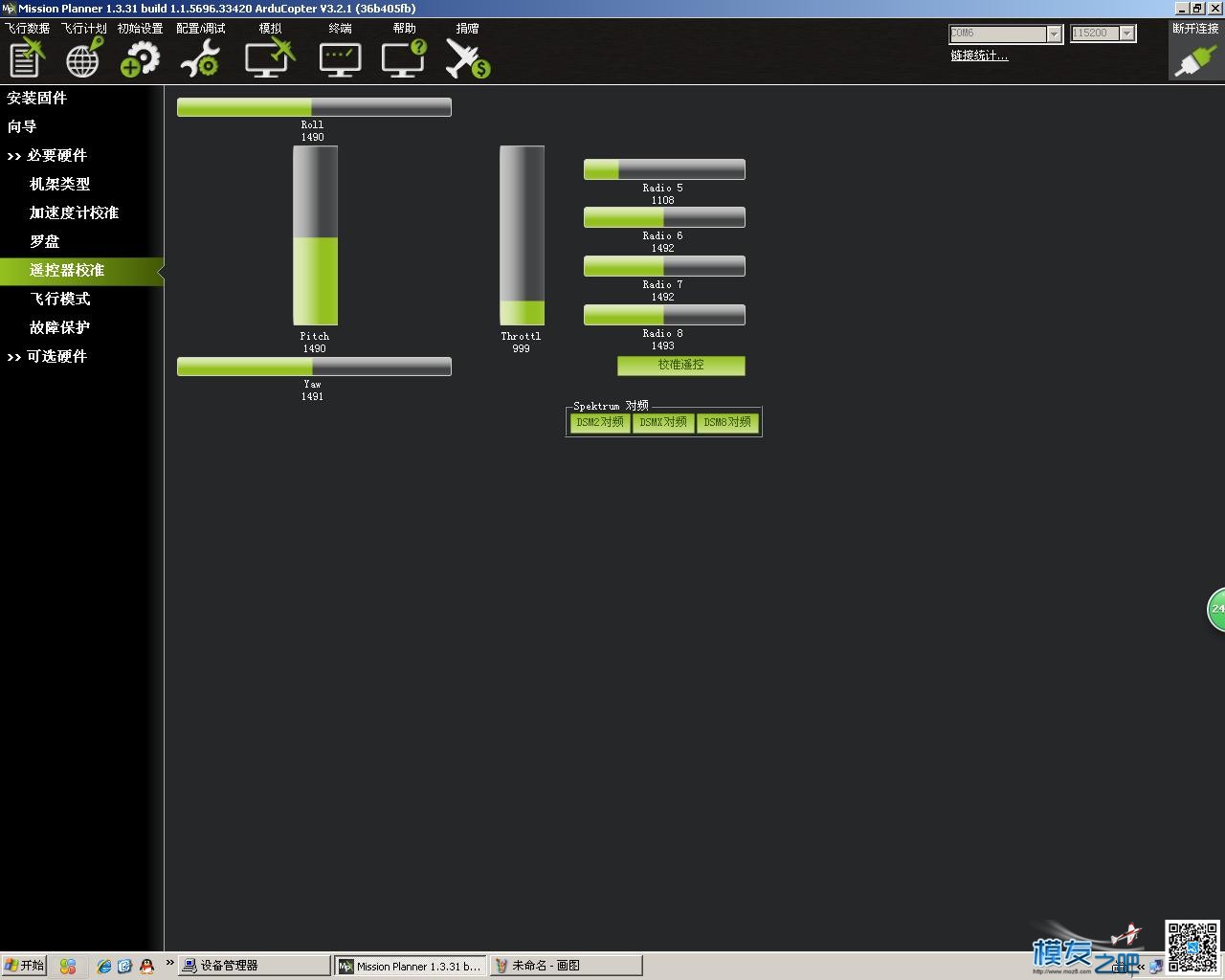Viewport: 1225px width, 980px height.
Task: Click the Radio 6 bar
Action: tap(664, 217)
